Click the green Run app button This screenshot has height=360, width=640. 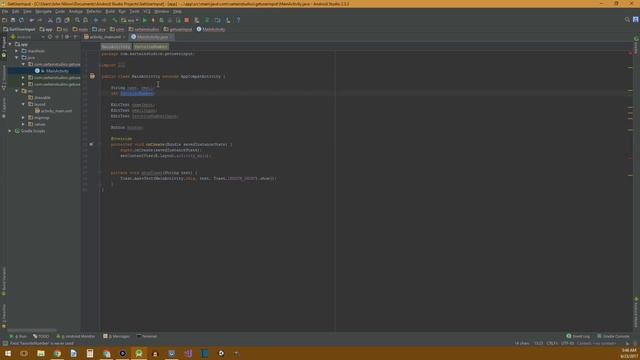pyautogui.click(x=144, y=20)
